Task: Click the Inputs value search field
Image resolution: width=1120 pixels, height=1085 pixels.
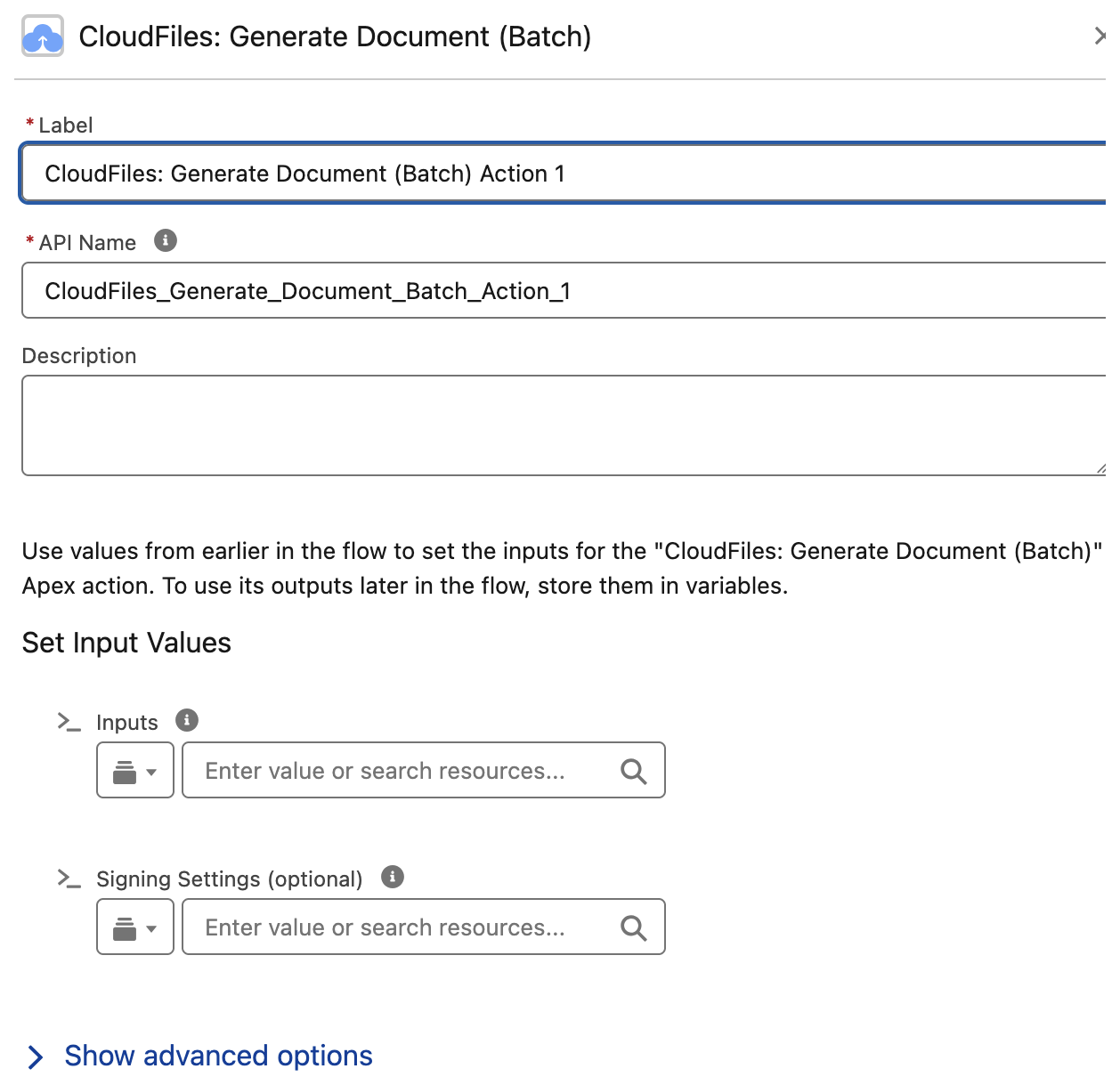Action: pos(424,770)
